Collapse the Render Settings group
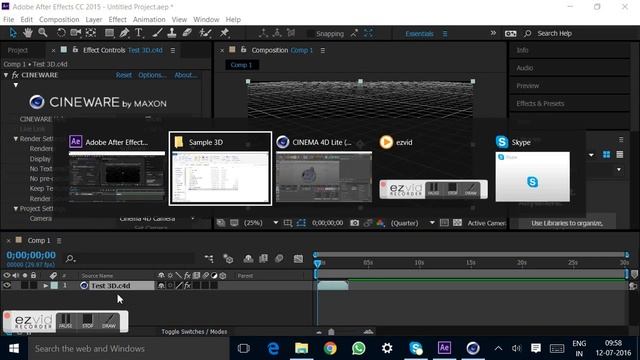 pyautogui.click(x=16, y=139)
